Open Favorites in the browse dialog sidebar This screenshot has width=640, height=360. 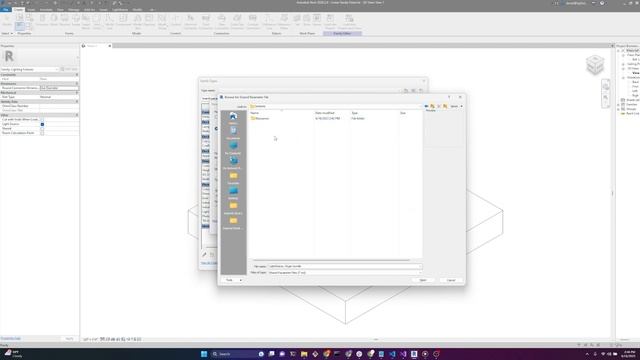tap(233, 178)
